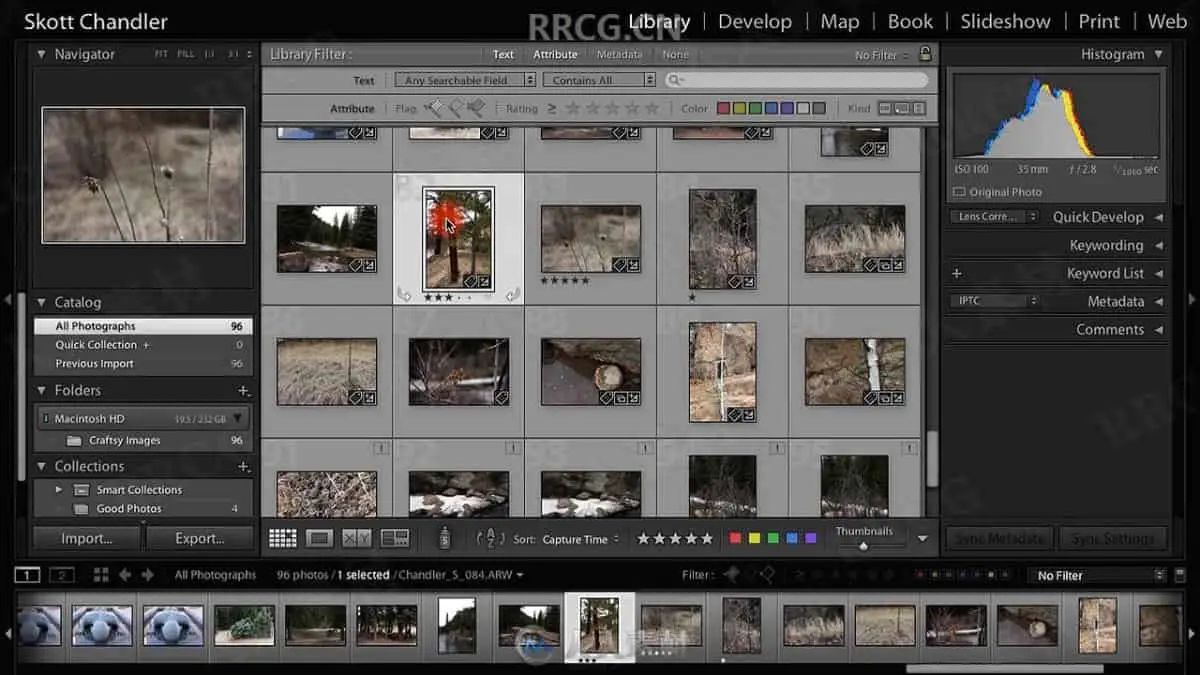1200x675 pixels.
Task: Expand the Smart Collections folder
Action: (x=59, y=490)
